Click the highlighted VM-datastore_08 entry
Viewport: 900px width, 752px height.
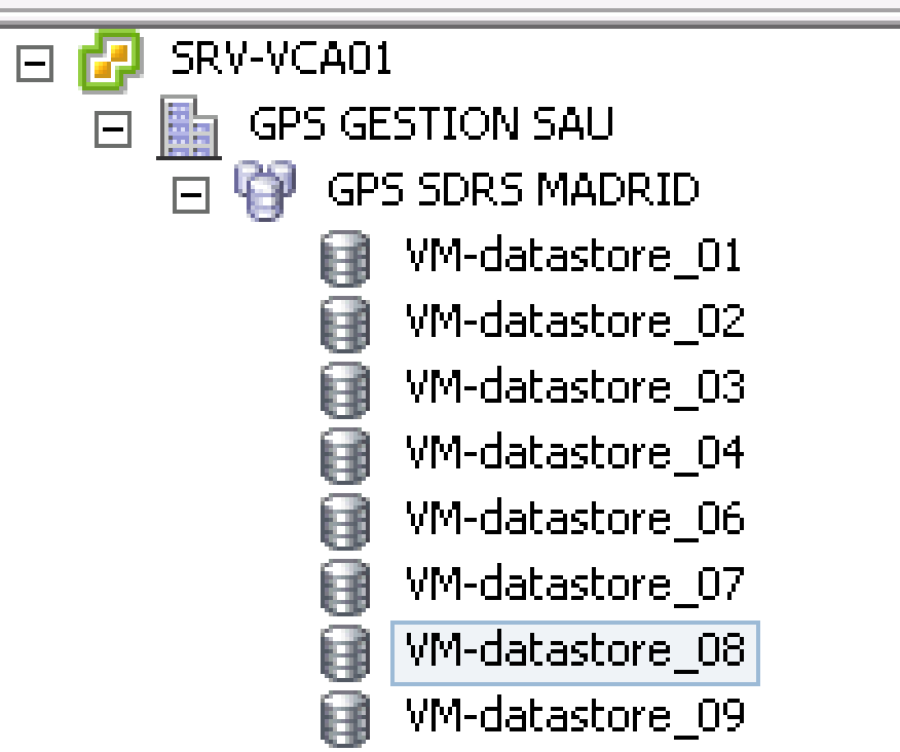(x=574, y=651)
